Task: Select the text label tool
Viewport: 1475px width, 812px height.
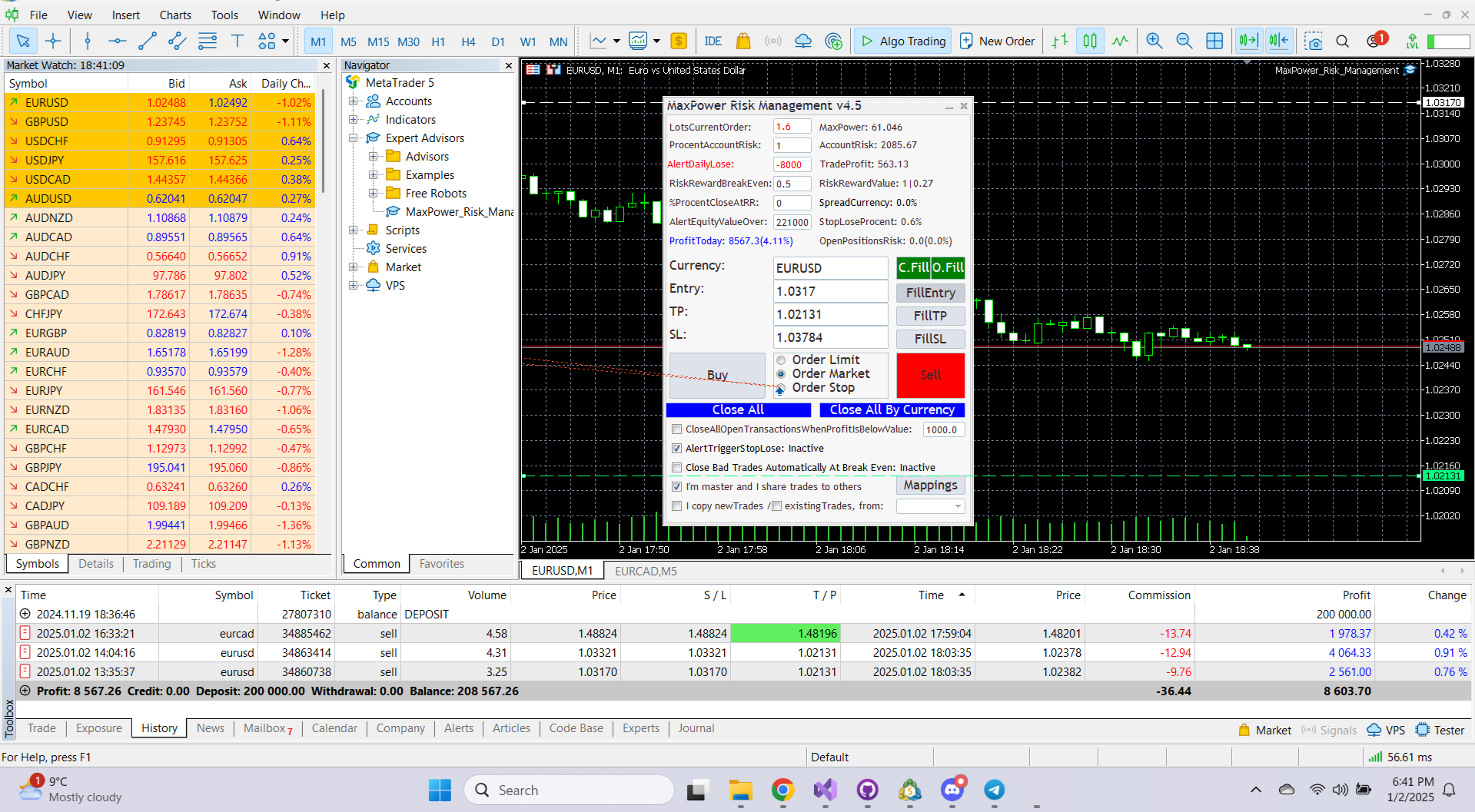Action: pos(238,41)
